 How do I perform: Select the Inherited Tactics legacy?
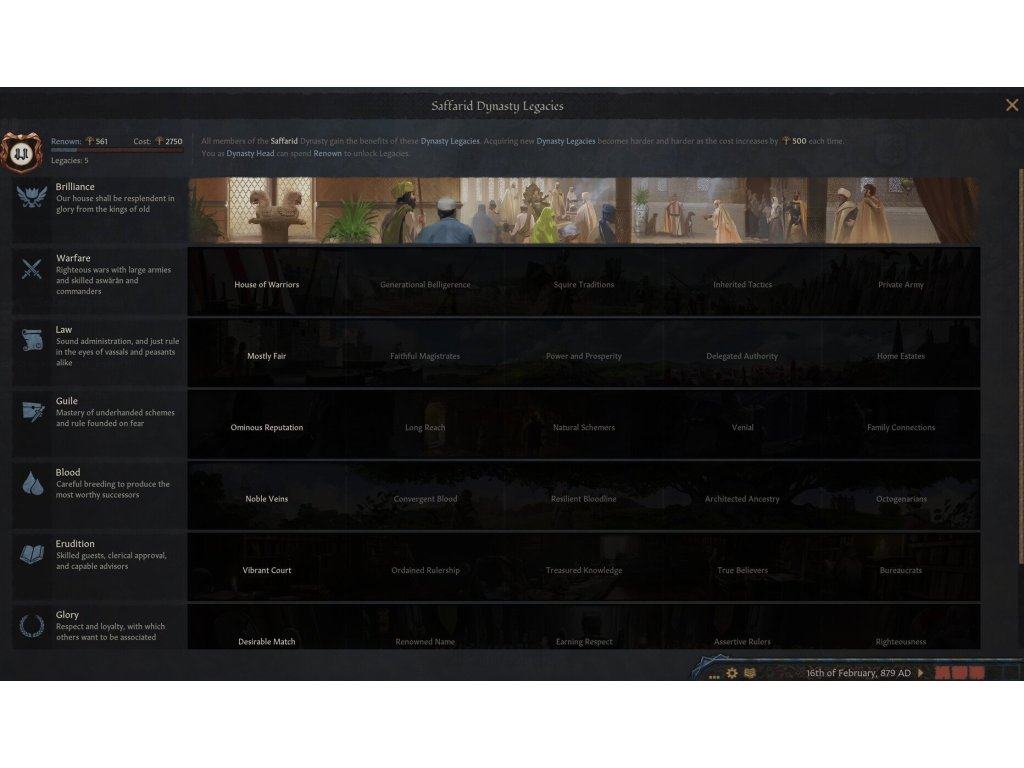click(x=743, y=285)
